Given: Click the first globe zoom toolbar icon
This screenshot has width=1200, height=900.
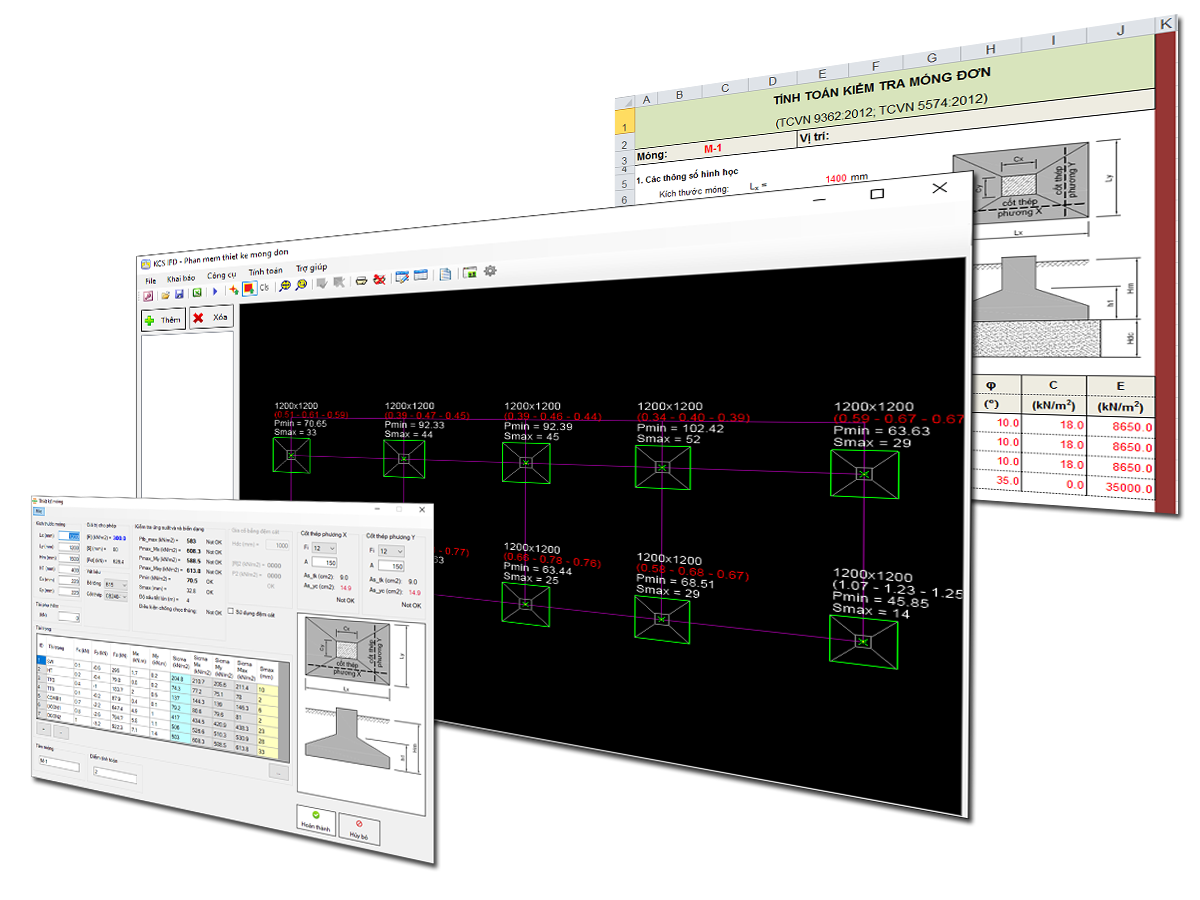Looking at the screenshot, I should click(x=285, y=286).
